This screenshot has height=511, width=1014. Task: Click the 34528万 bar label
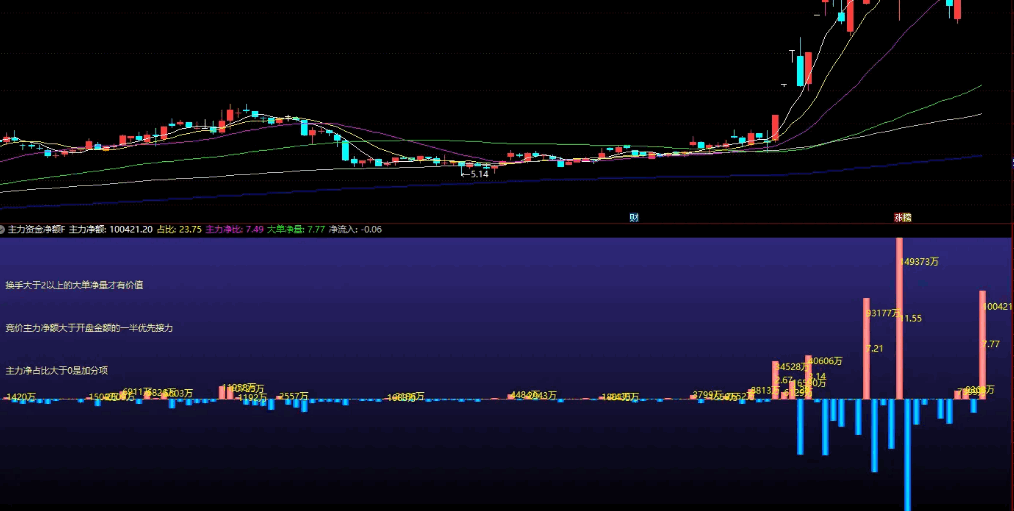click(792, 367)
